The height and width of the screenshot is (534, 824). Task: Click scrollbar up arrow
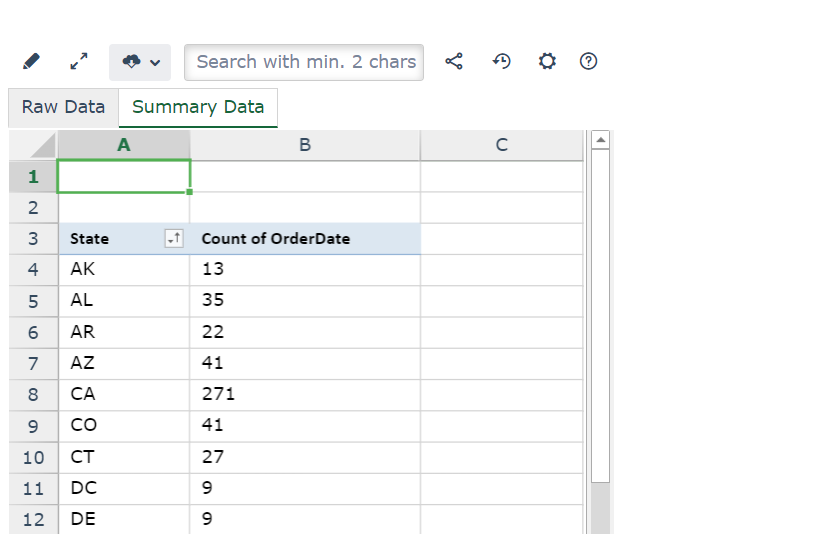(600, 140)
